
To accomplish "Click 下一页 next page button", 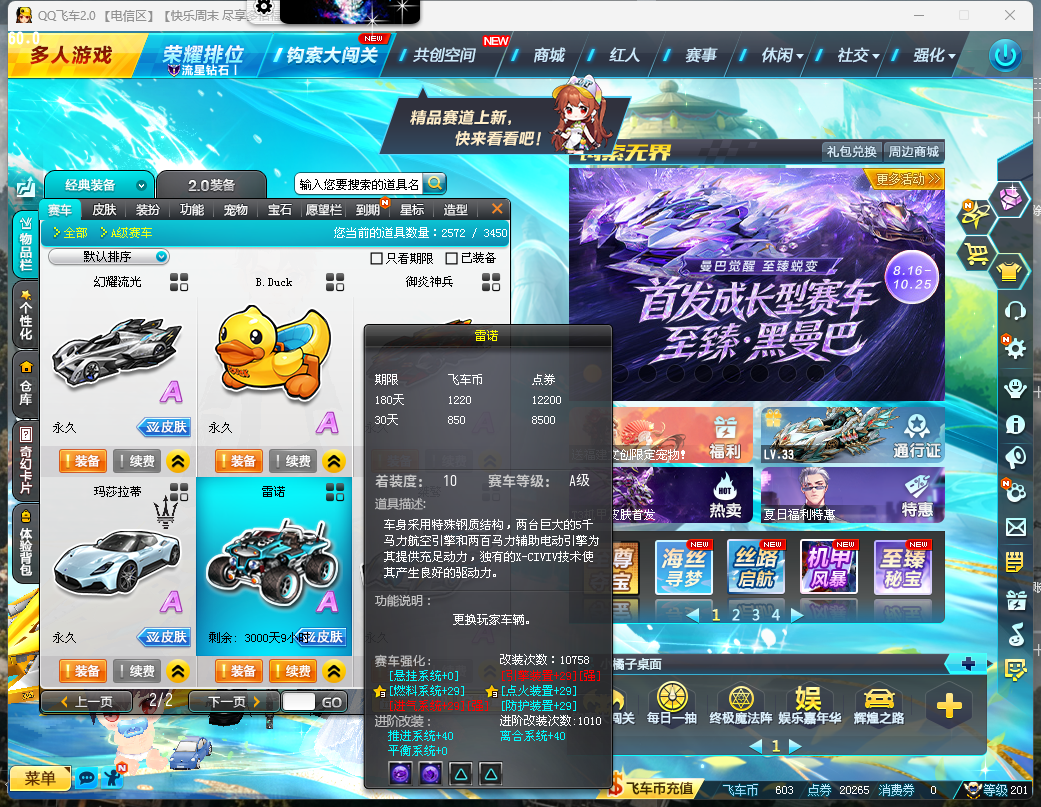I will click(233, 701).
